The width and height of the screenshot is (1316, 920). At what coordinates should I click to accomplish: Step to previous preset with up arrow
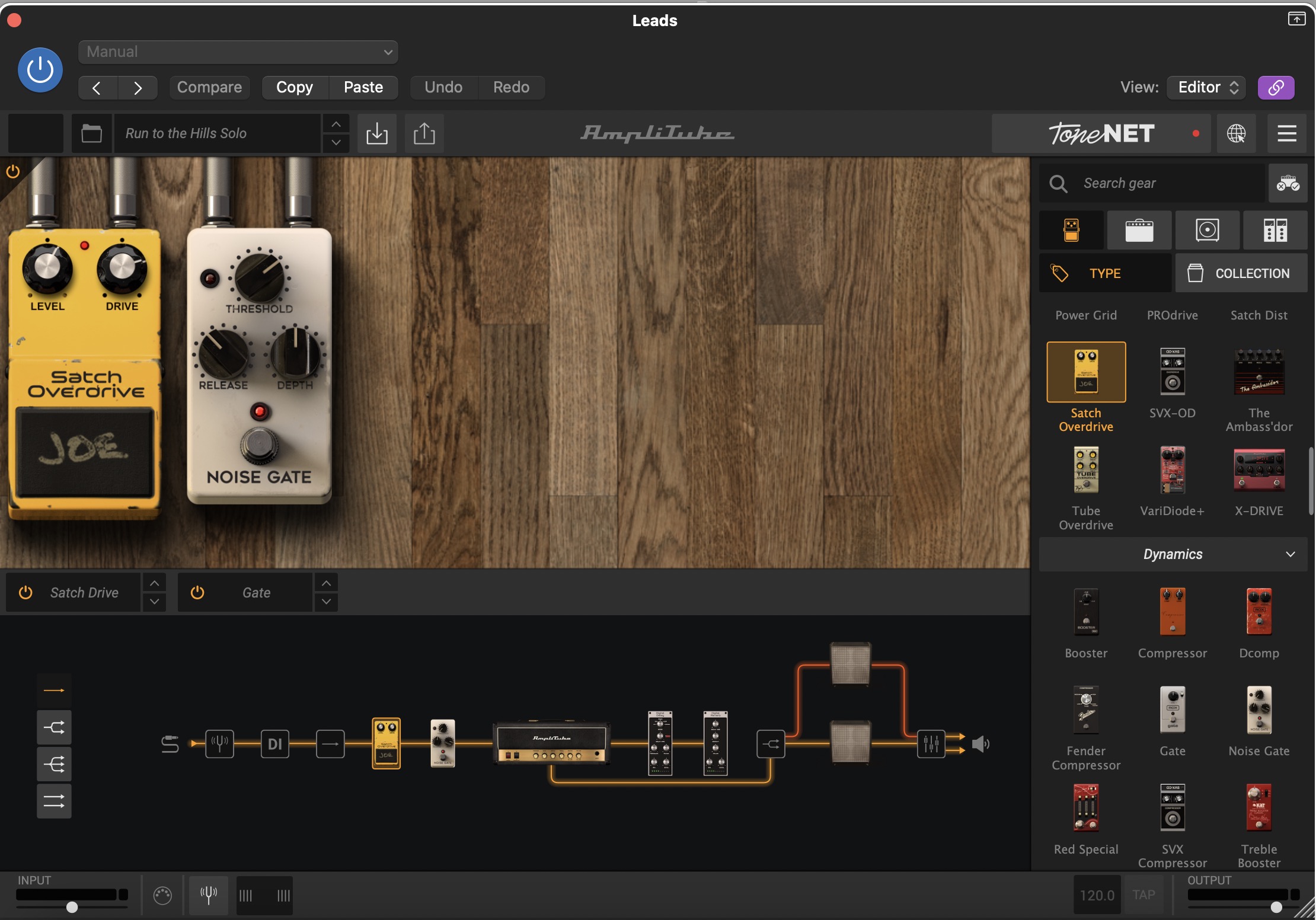pos(336,124)
